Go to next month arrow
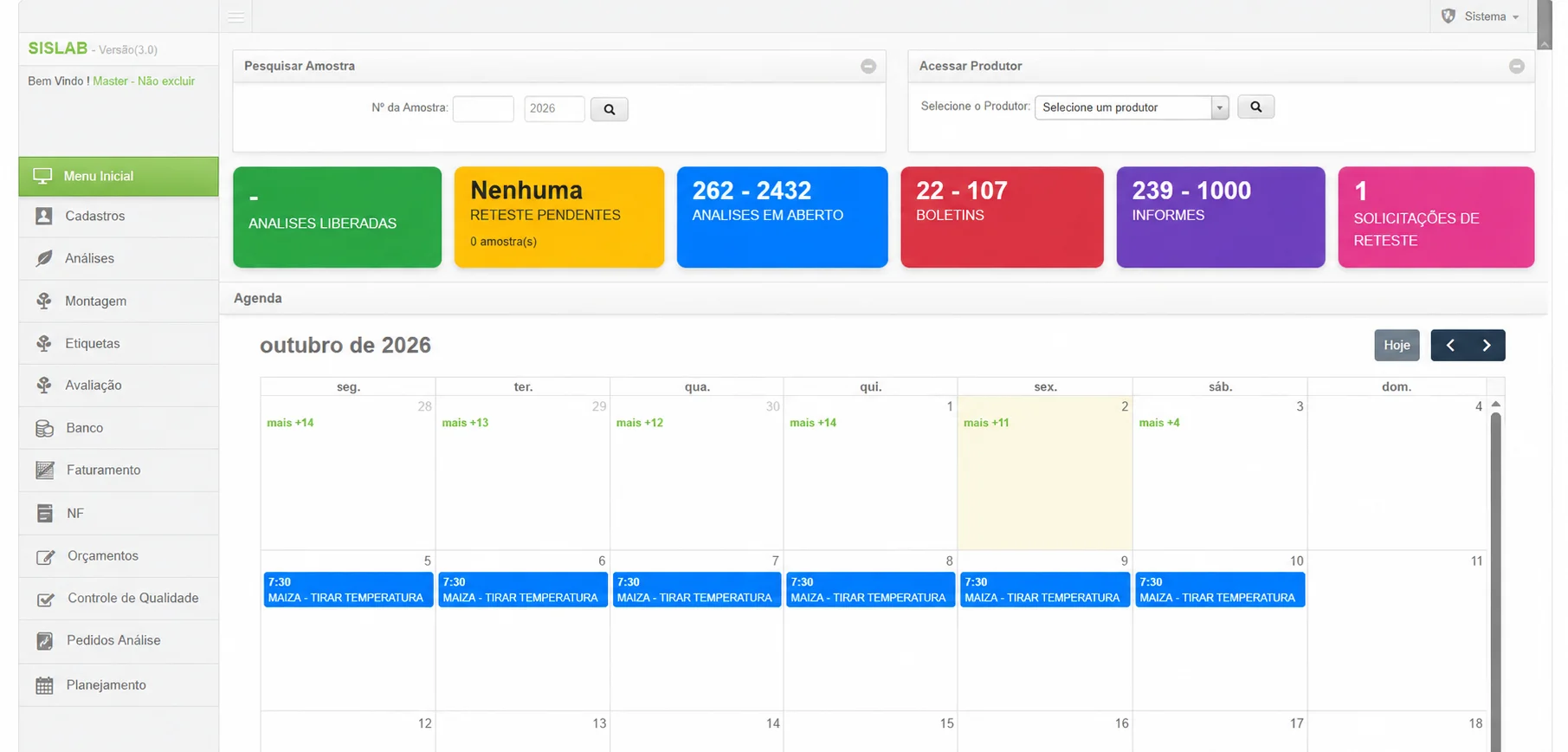Viewport: 1568px width, 752px height. [x=1487, y=345]
